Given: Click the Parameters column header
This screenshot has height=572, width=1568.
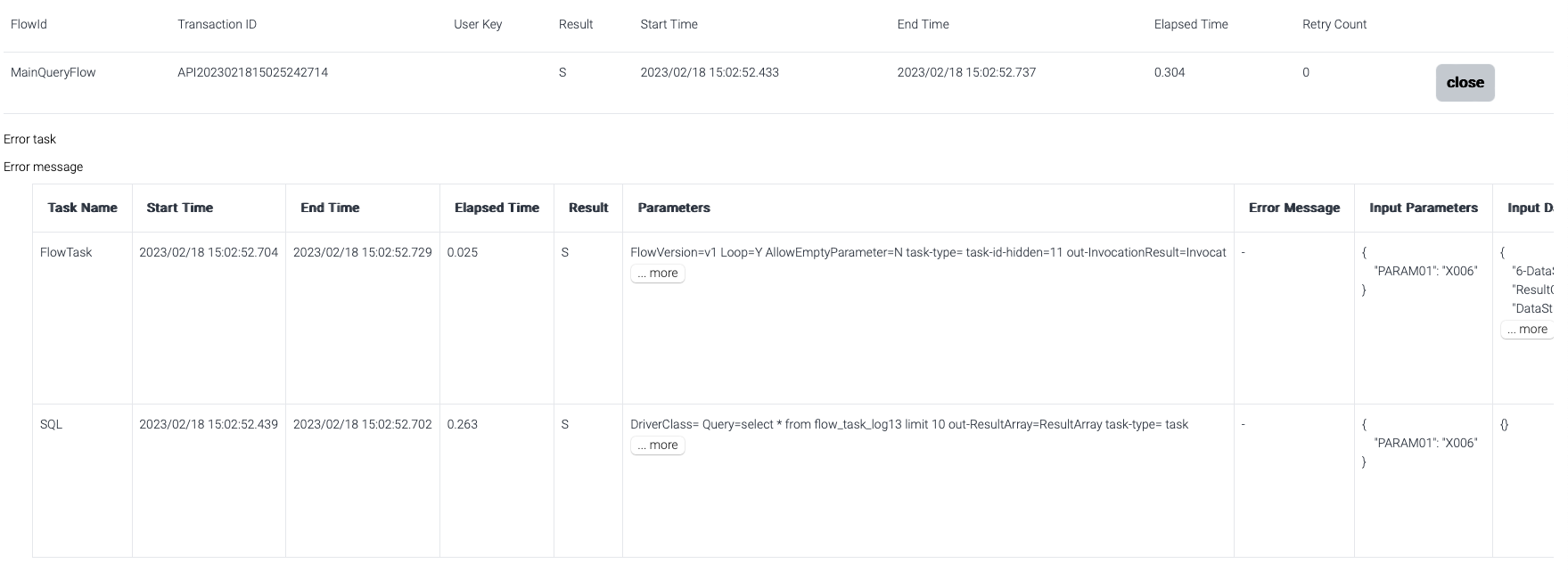Looking at the screenshot, I should pos(673,208).
